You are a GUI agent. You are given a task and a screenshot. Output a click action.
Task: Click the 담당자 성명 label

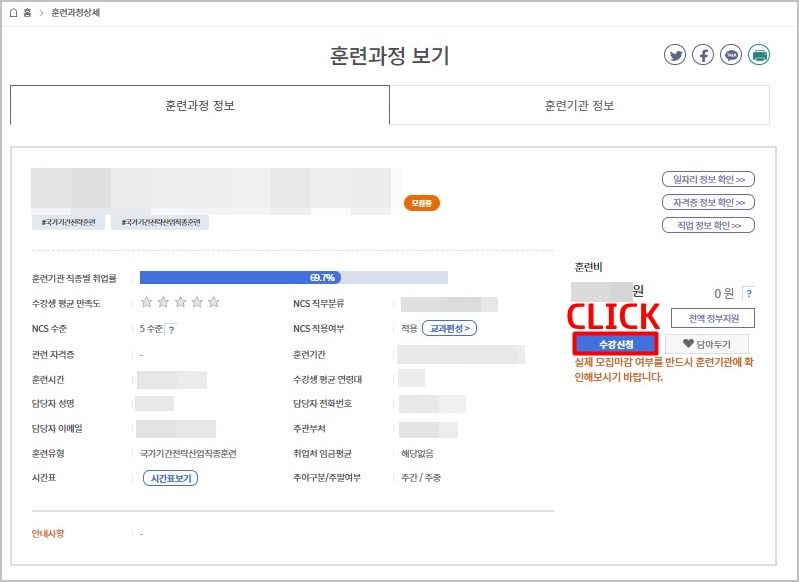53,403
